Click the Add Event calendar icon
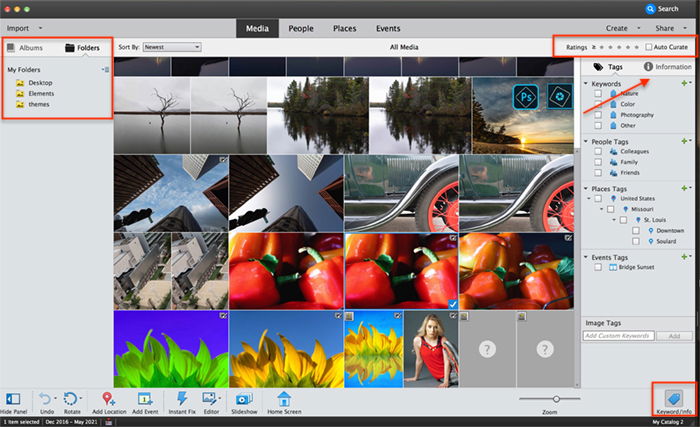 [x=145, y=399]
